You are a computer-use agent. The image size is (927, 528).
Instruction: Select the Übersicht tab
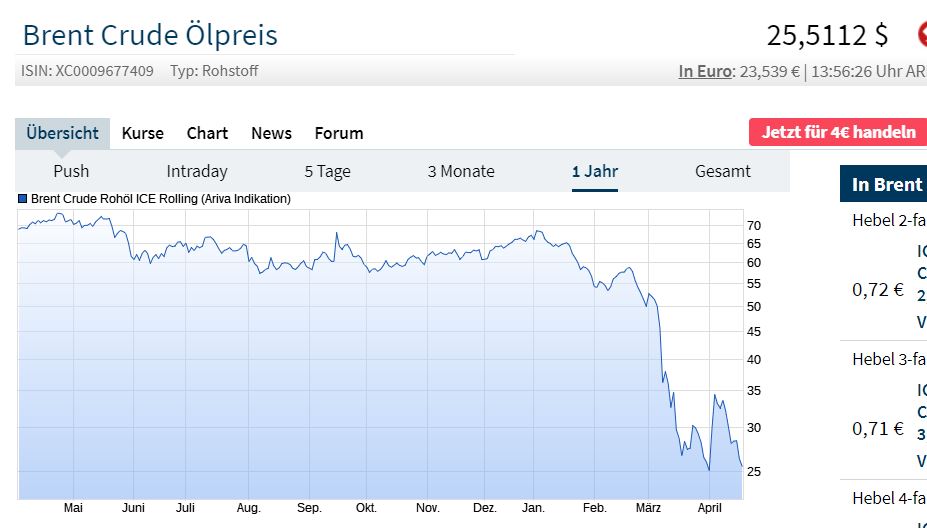click(62, 133)
